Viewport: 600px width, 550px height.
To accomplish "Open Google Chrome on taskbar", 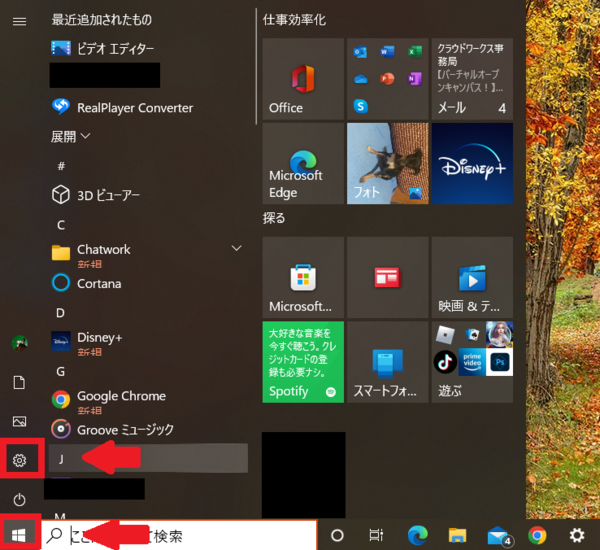I will tap(537, 535).
